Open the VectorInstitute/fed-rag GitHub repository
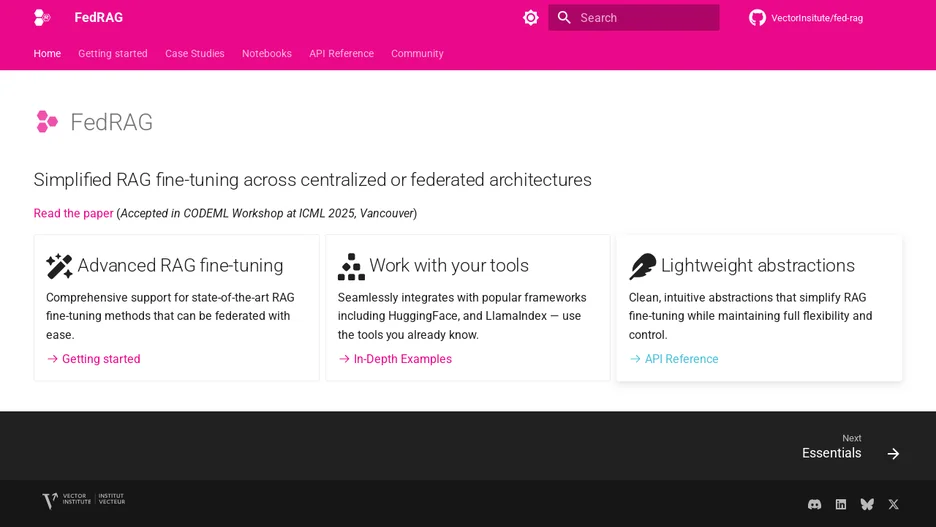Viewport: 936px width, 527px height. pyautogui.click(x=806, y=18)
